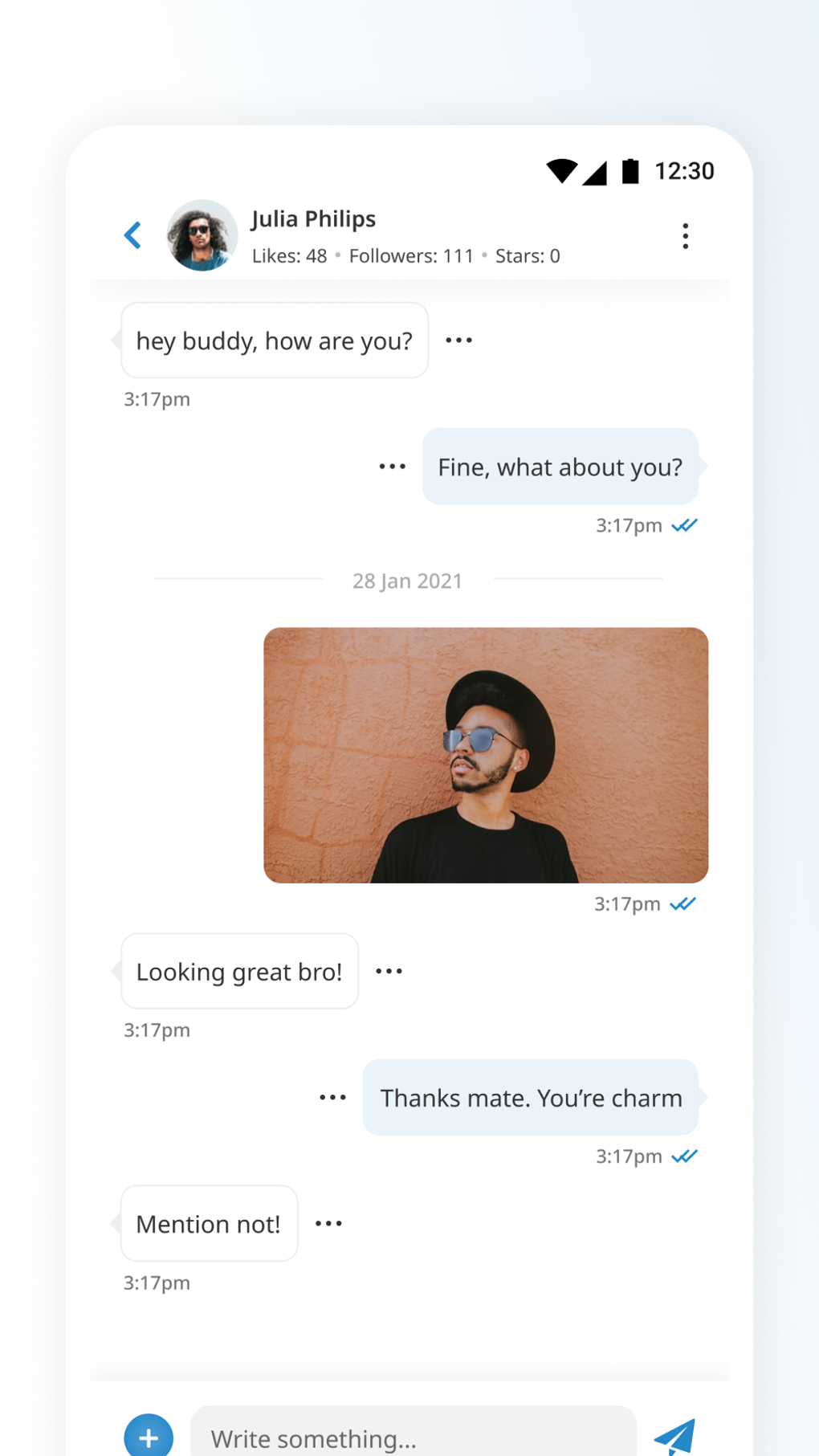Viewport: 819px width, 1456px height.
Task: Open options for "Thanks mate. You're charm"
Action: (332, 1098)
